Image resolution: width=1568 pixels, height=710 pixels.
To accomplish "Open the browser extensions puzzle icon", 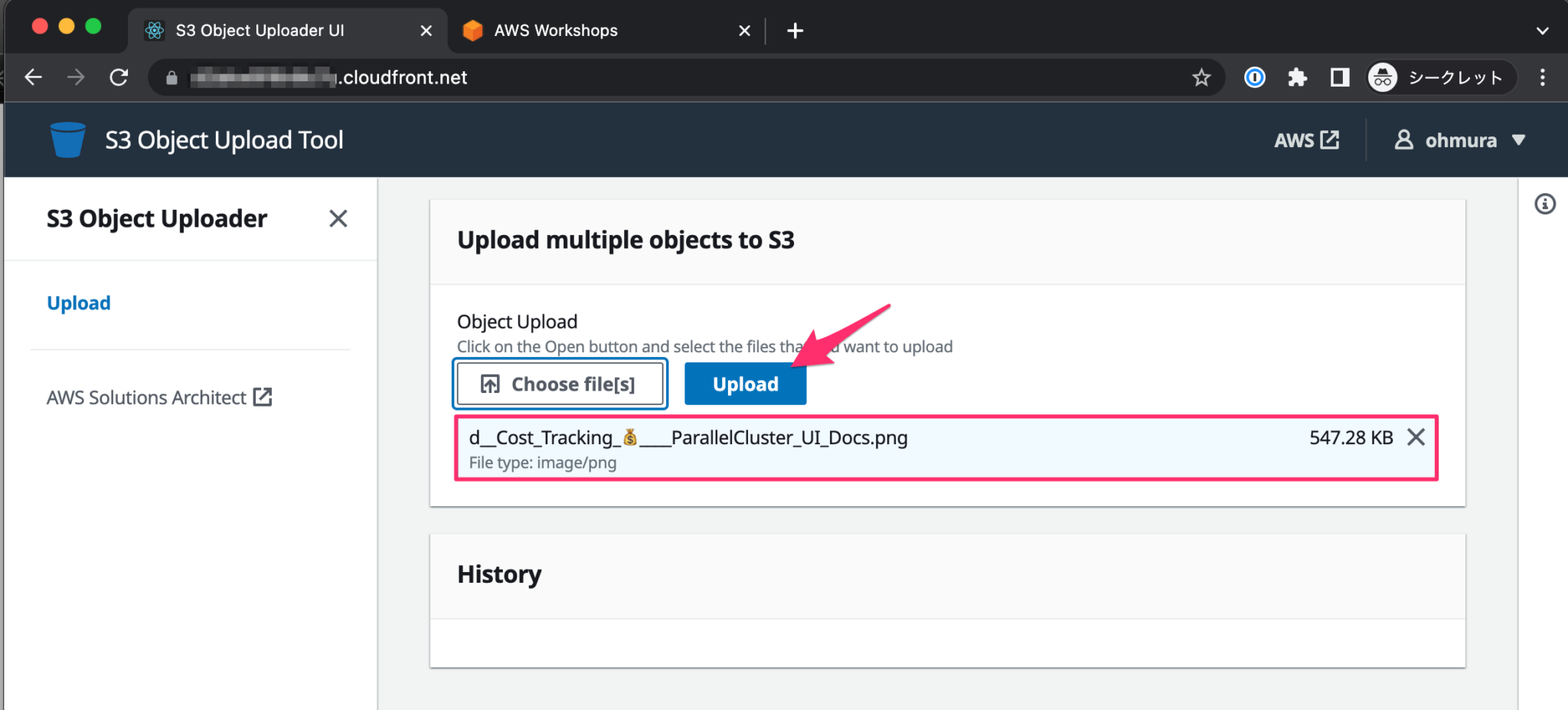I will click(x=1298, y=77).
